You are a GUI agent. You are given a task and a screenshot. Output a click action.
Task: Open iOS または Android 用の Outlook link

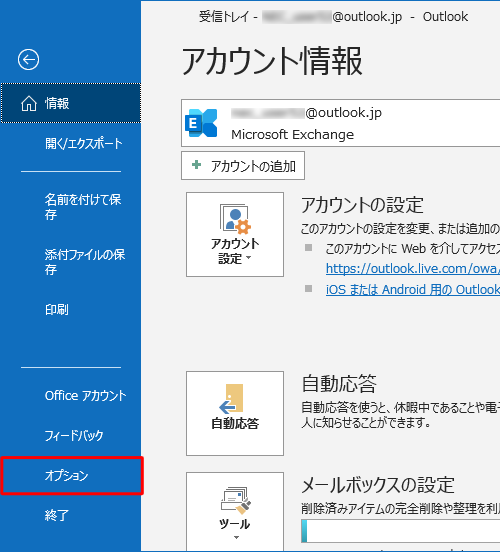pos(413,290)
